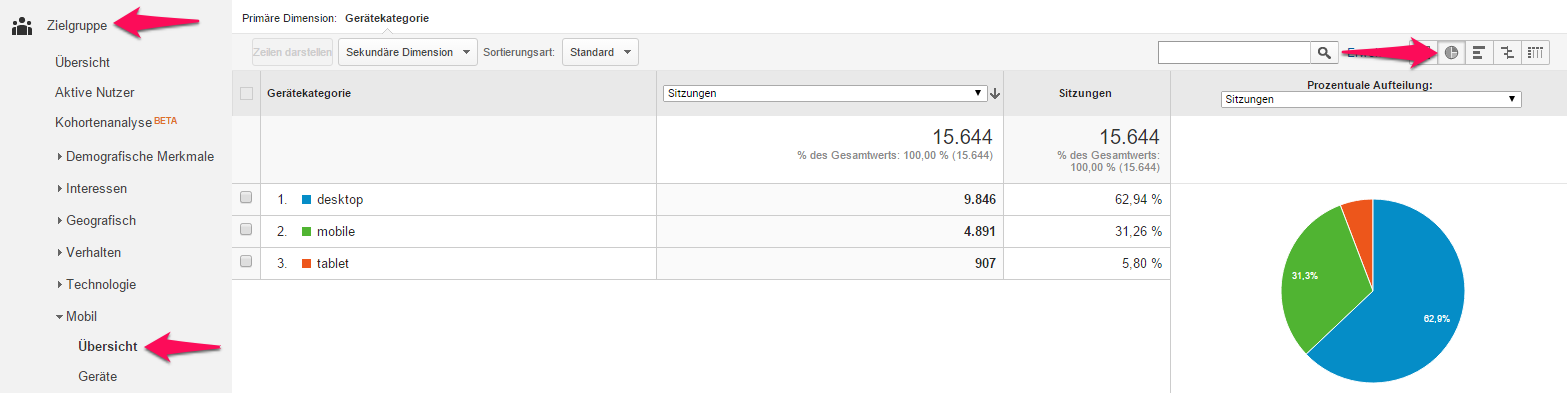This screenshot has width=1567, height=393.
Task: Check the desktop row checkbox
Action: point(246,198)
